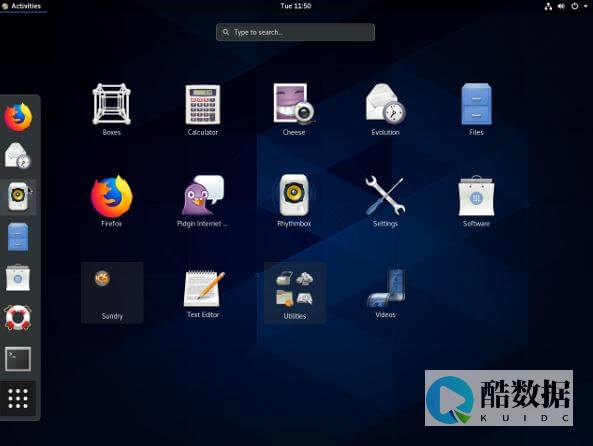Open the Settings application
This screenshot has height=446, width=593.
point(385,201)
